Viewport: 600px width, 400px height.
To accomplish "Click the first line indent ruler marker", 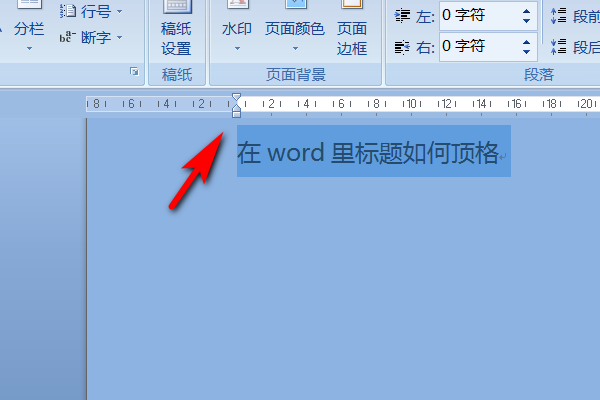I will (236, 97).
